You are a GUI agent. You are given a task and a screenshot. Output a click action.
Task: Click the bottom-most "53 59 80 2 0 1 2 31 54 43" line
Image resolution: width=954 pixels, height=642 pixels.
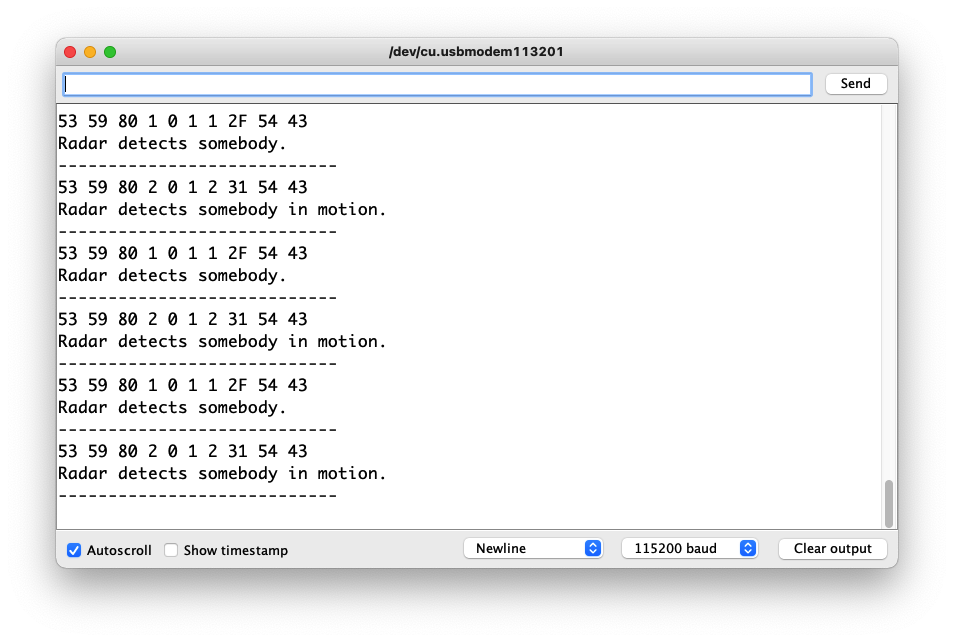click(183, 451)
